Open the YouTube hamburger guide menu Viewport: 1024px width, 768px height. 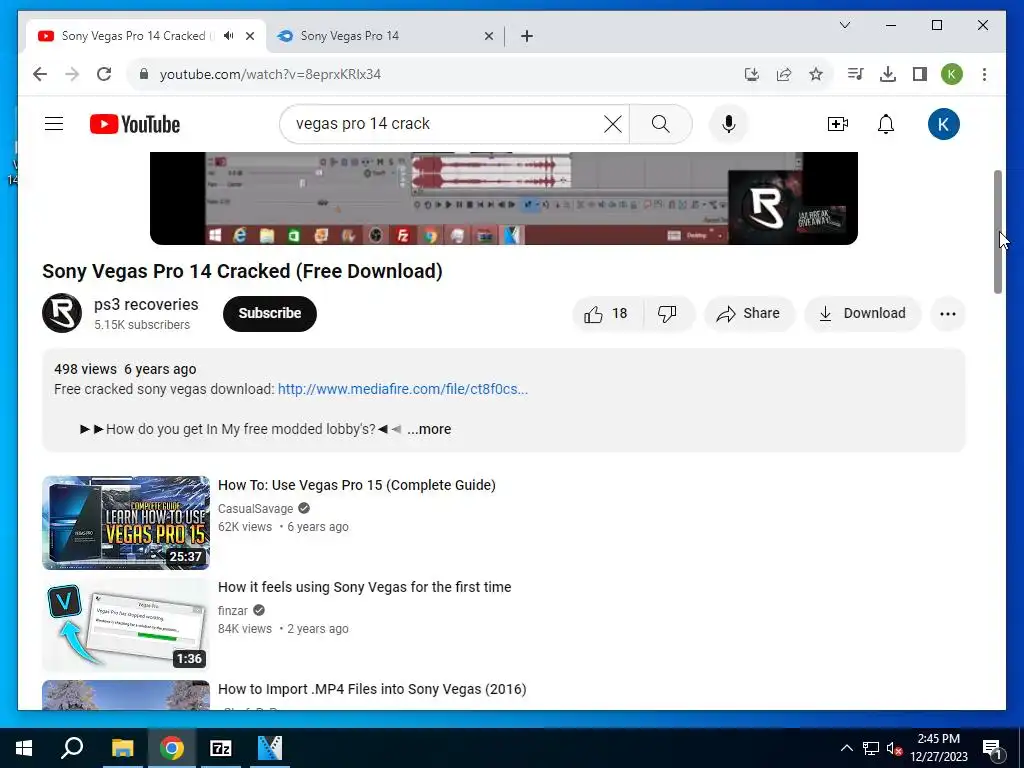54,123
